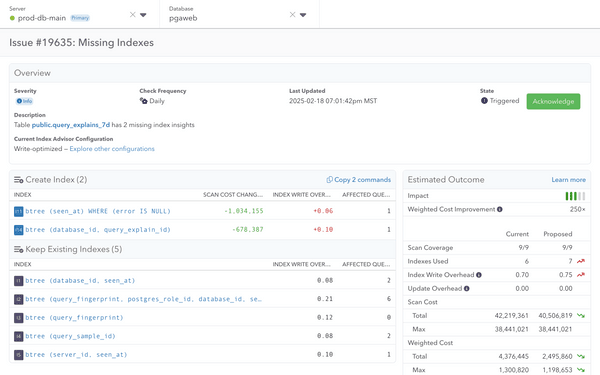Click the icon for btree (seen_at) WHERE index
The width and height of the screenshot is (600, 375).
point(18,211)
